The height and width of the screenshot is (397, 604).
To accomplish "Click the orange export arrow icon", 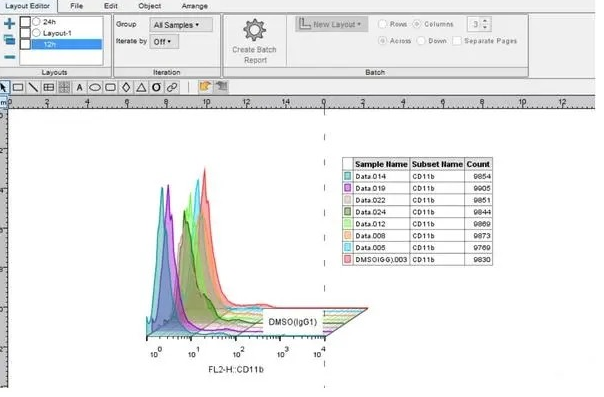I will click(205, 87).
